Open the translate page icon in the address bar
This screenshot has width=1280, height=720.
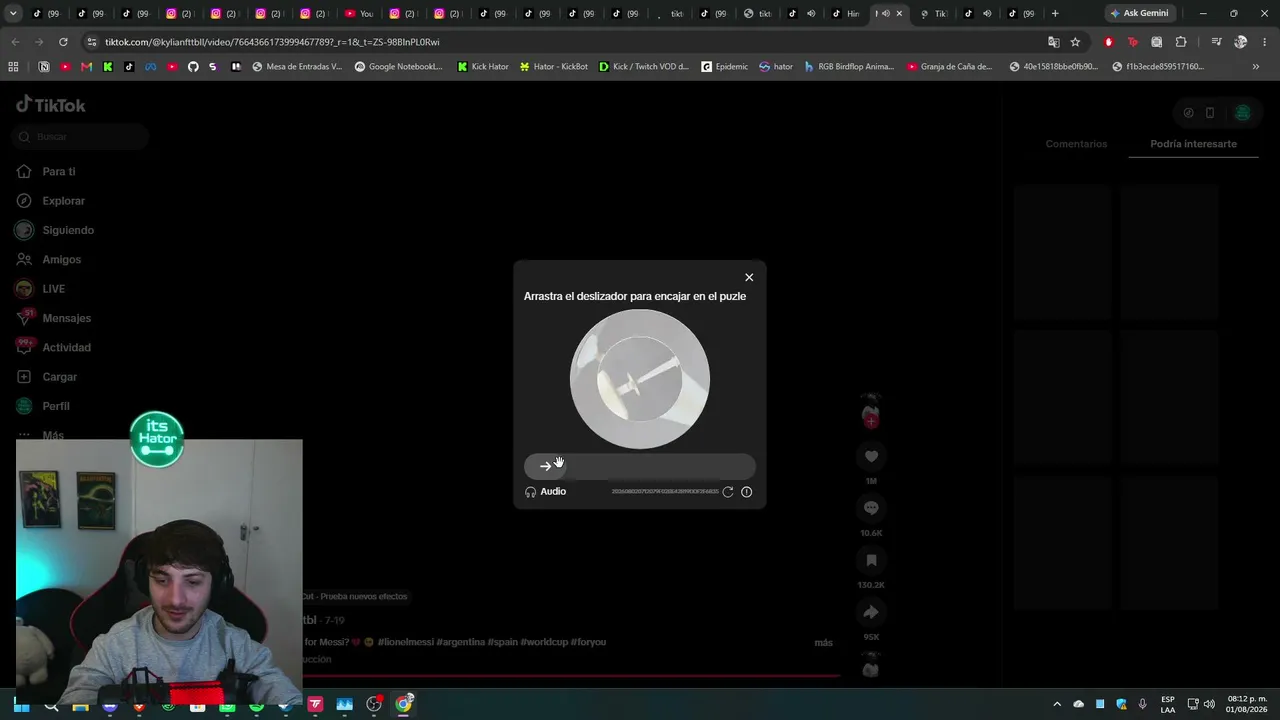(x=1053, y=42)
